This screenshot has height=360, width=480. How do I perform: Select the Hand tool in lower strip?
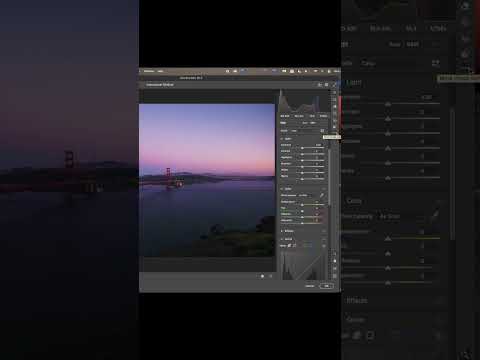click(335, 261)
